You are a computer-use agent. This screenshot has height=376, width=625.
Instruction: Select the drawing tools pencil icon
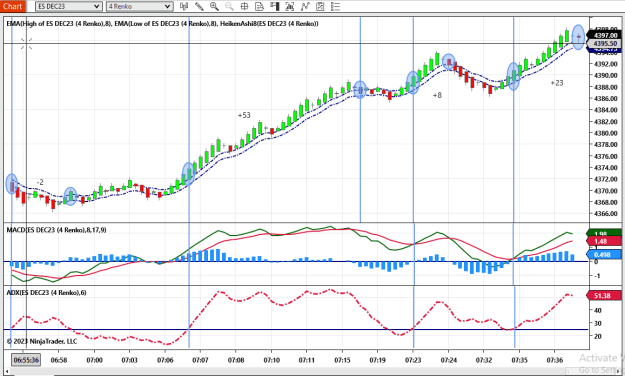[x=199, y=6]
